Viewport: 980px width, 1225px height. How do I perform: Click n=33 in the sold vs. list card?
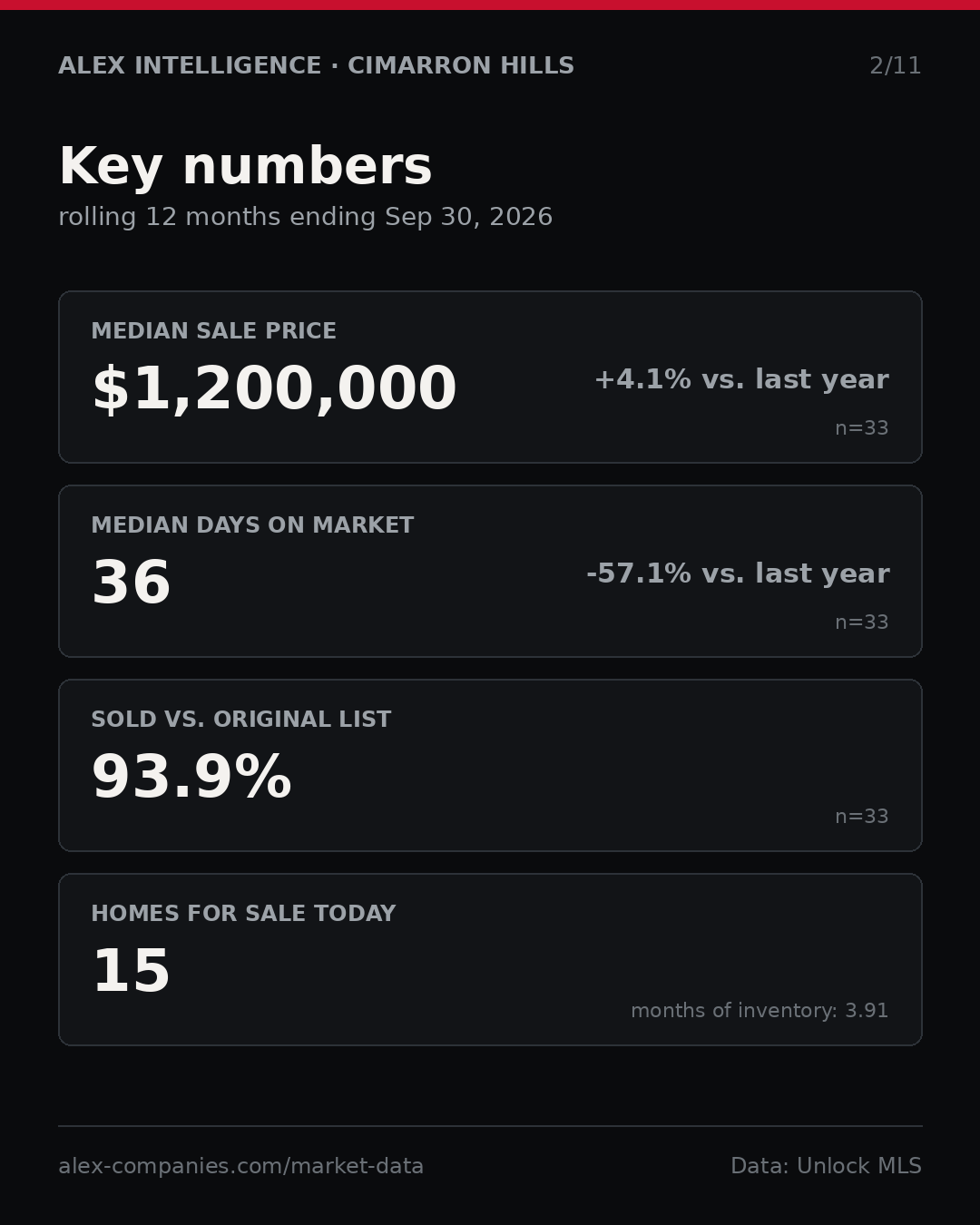[x=862, y=817]
